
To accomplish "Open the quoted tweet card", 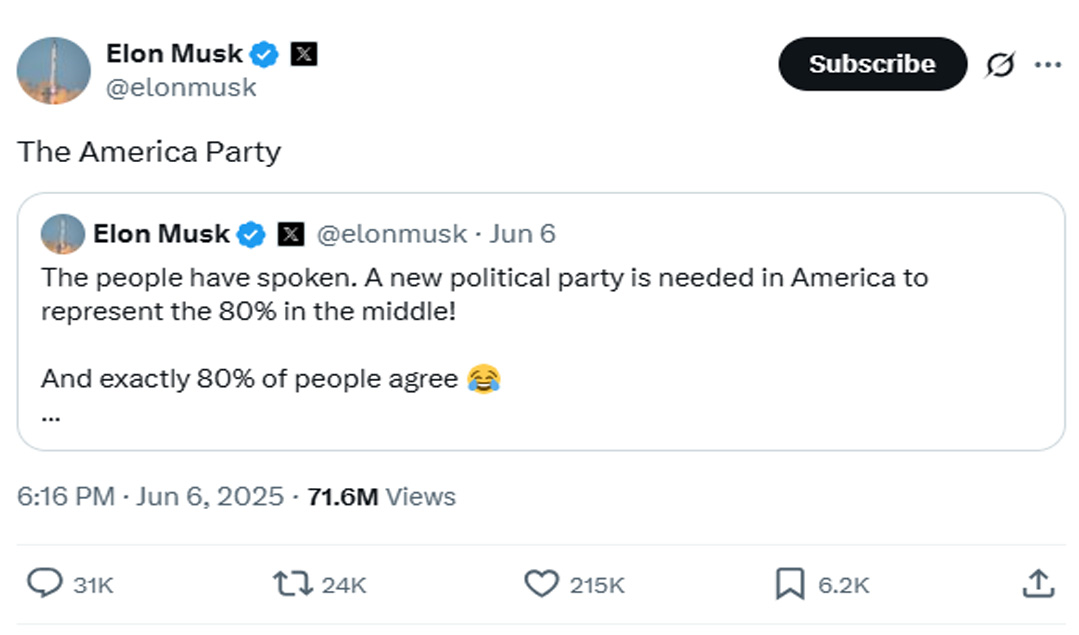I will [541, 321].
